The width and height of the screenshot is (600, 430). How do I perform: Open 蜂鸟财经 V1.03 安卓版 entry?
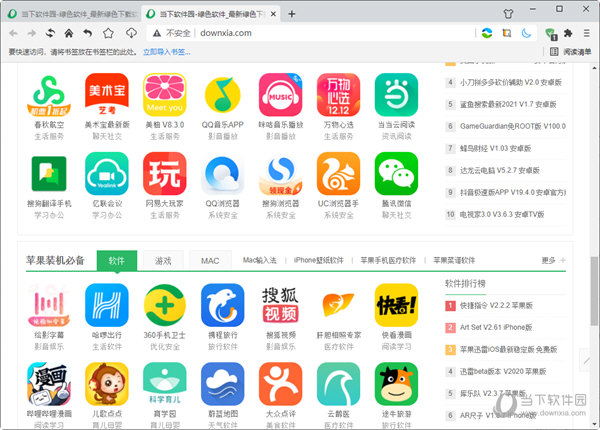coord(495,148)
